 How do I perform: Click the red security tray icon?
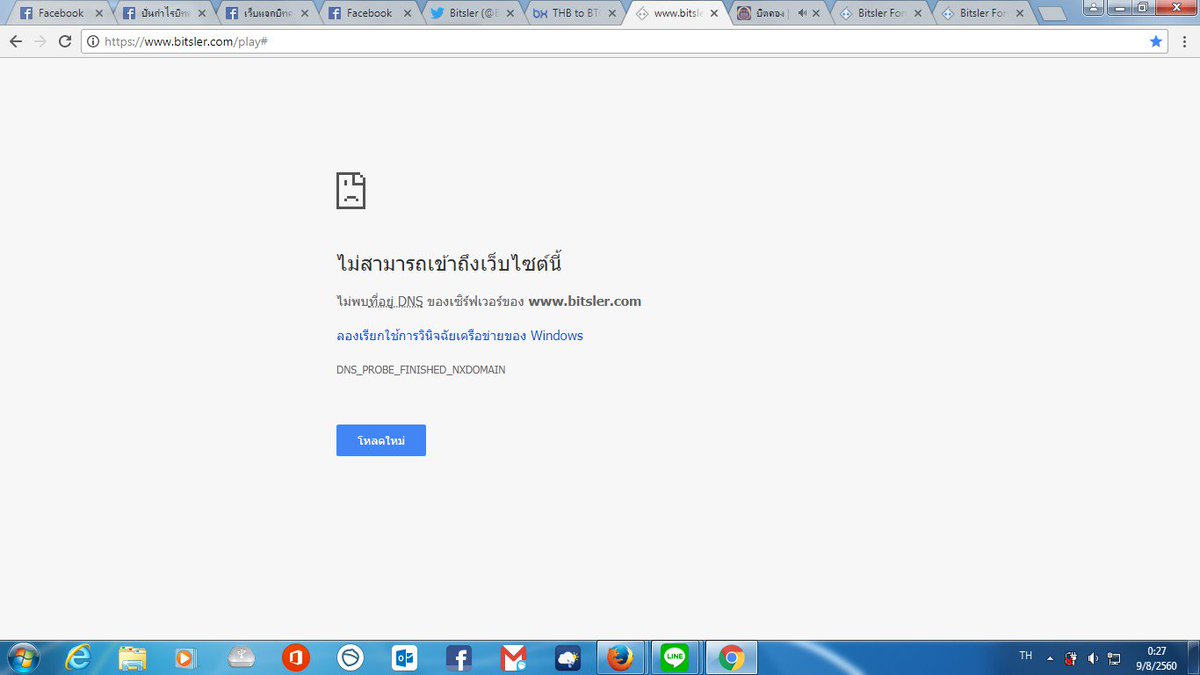tap(1071, 658)
